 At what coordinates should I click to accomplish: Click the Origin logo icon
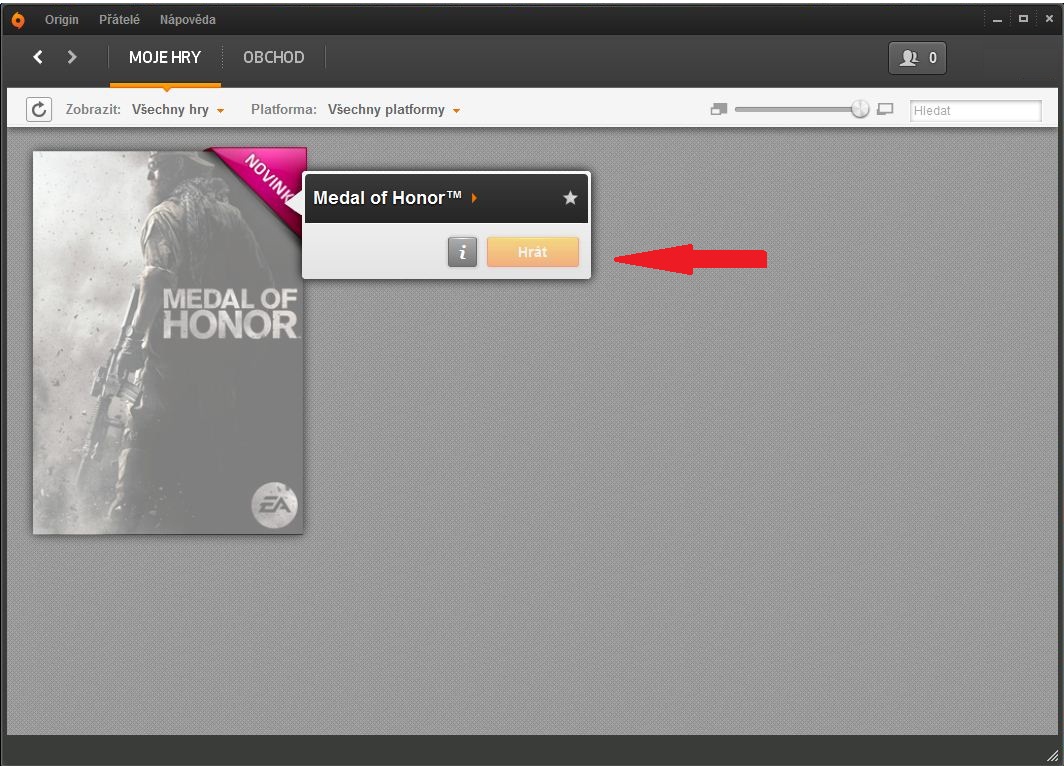(x=18, y=20)
